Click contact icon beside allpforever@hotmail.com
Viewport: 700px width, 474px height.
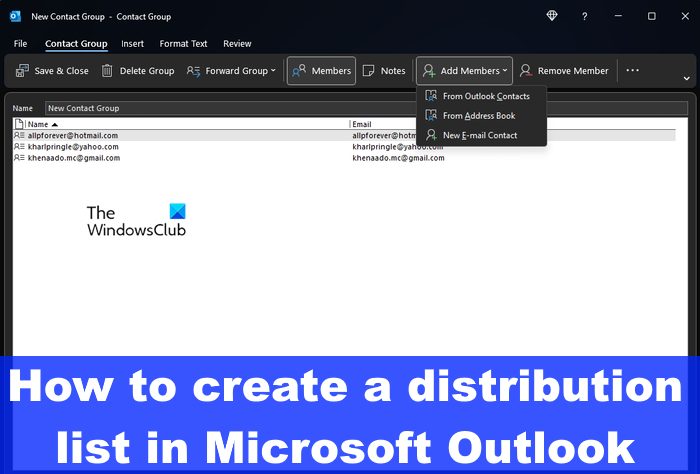[19, 135]
